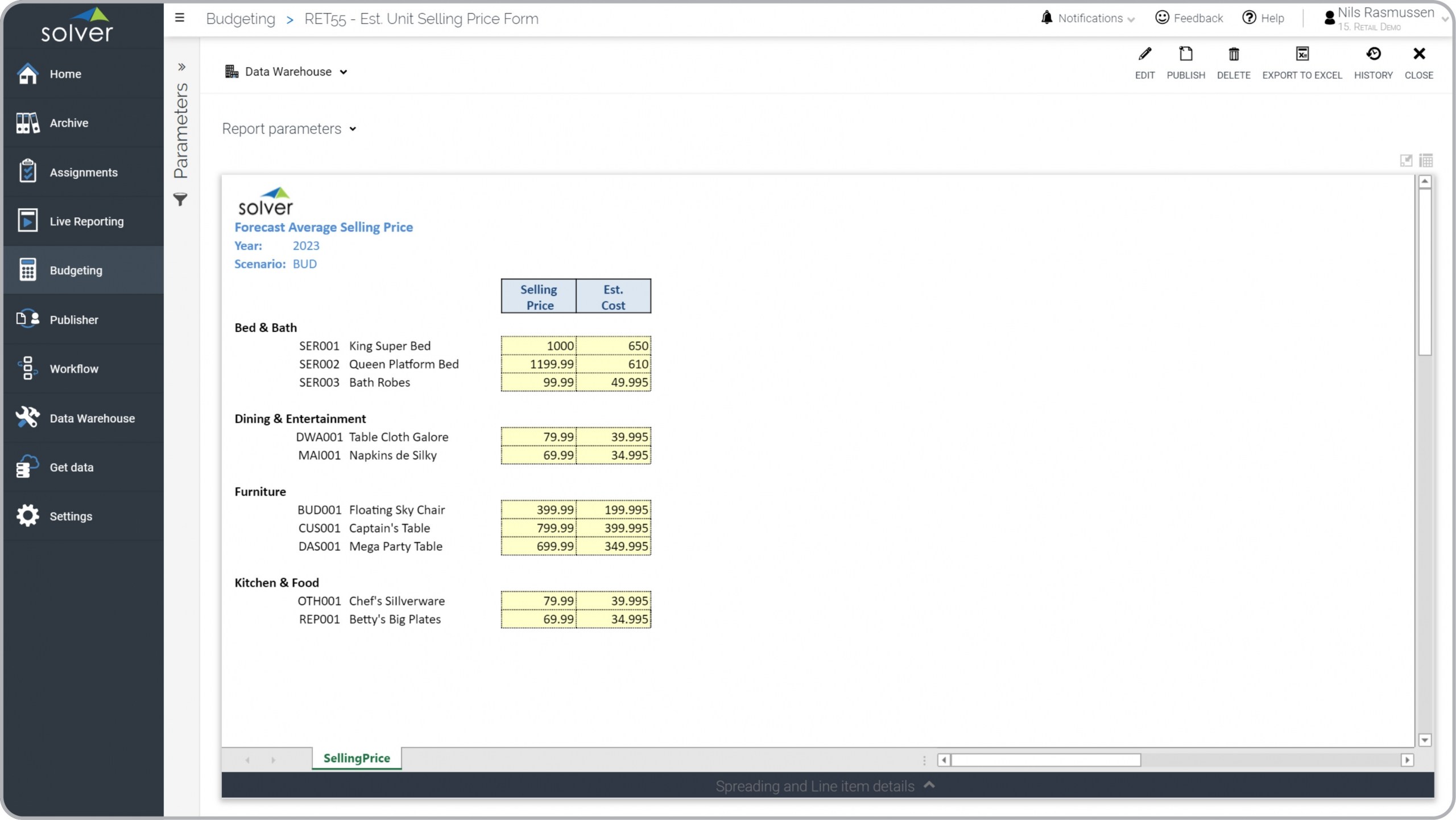Toggle the hamburger menu icon
This screenshot has width=1456, height=820.
coord(180,18)
